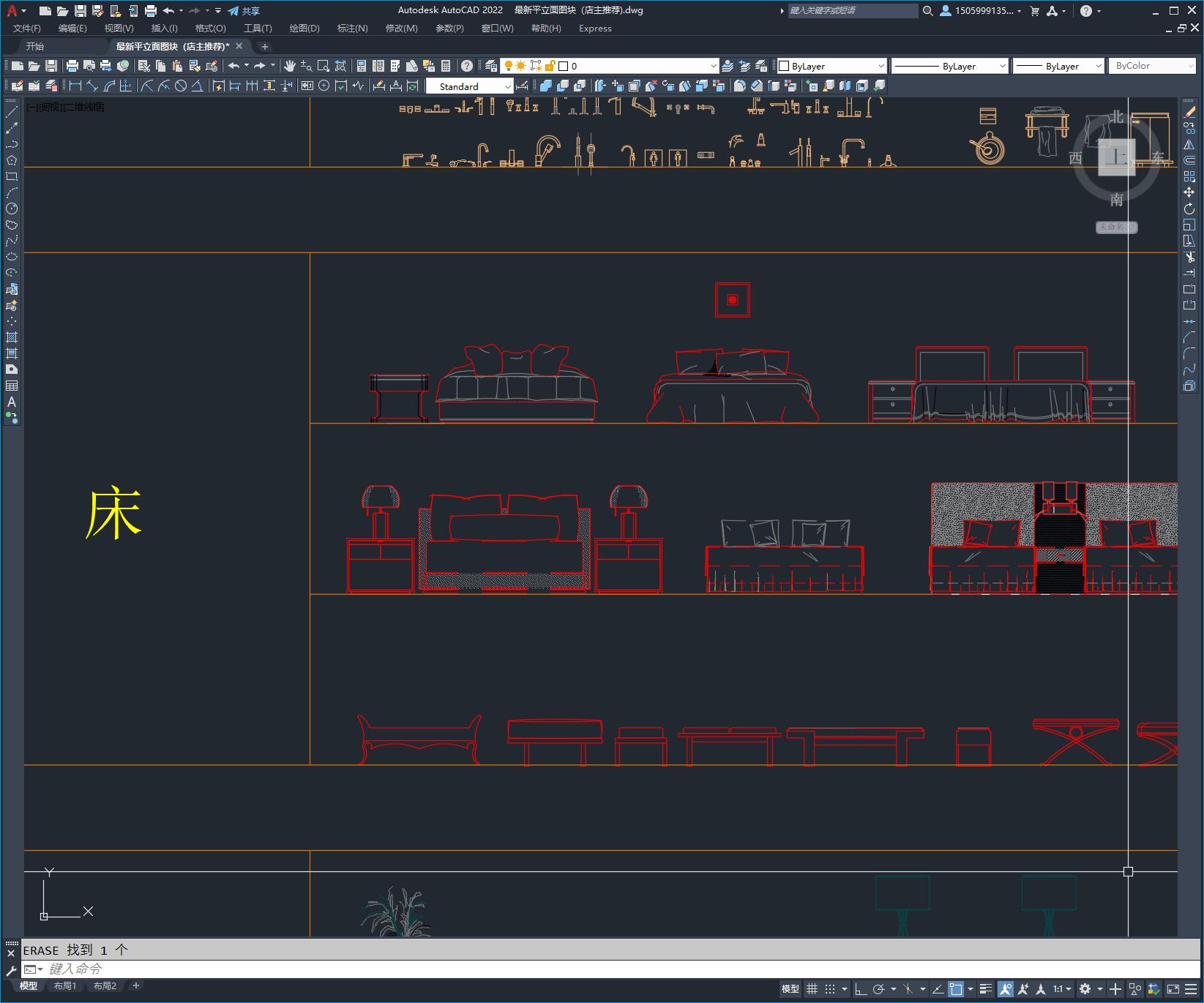Click the 模型 model space button
The width and height of the screenshot is (1204, 1003).
[790, 989]
